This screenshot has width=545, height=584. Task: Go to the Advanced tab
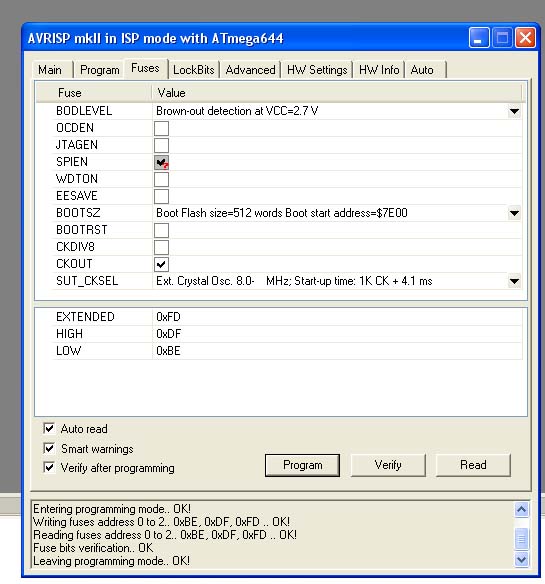(x=250, y=70)
